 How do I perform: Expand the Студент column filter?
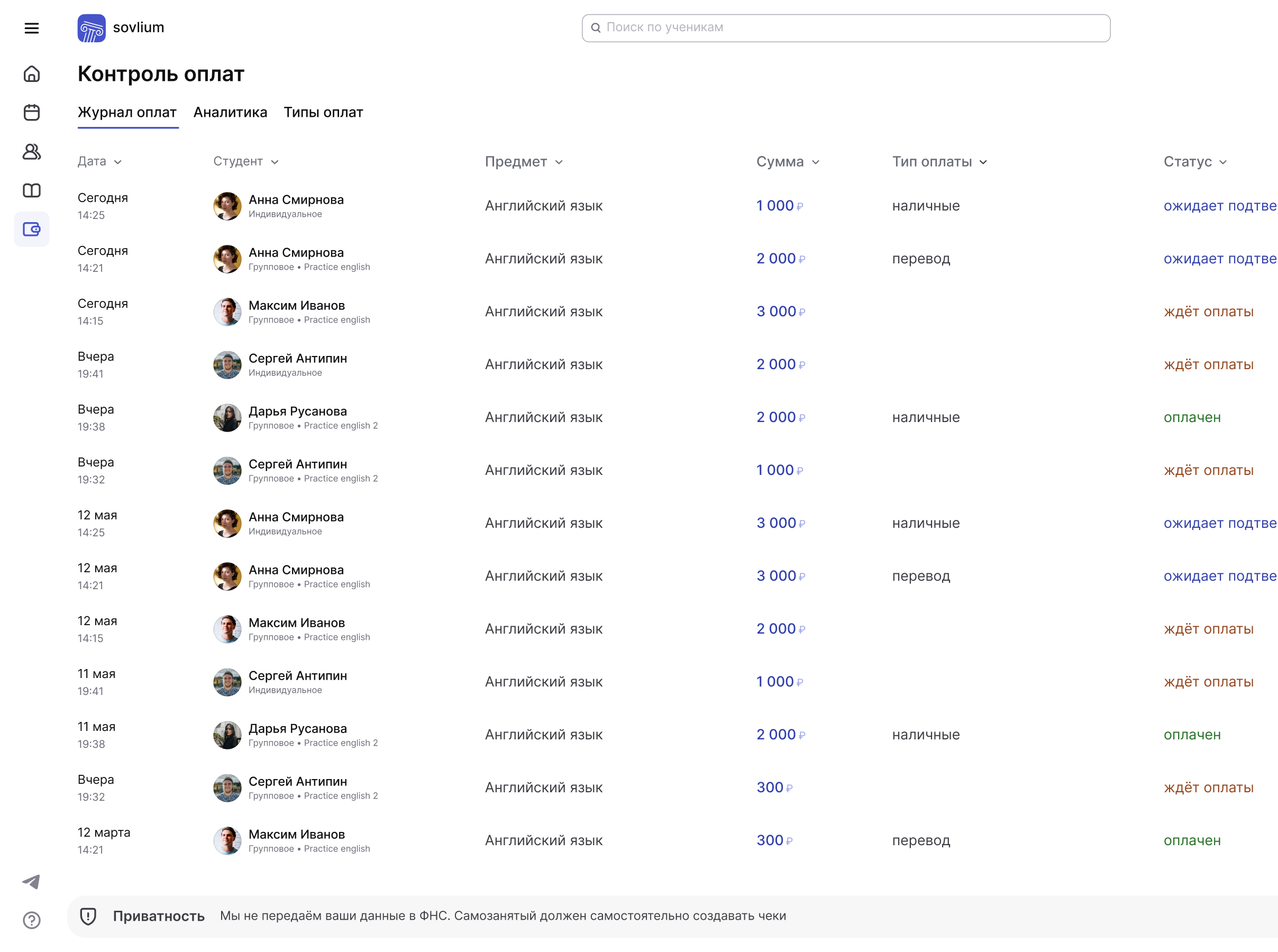(x=246, y=162)
